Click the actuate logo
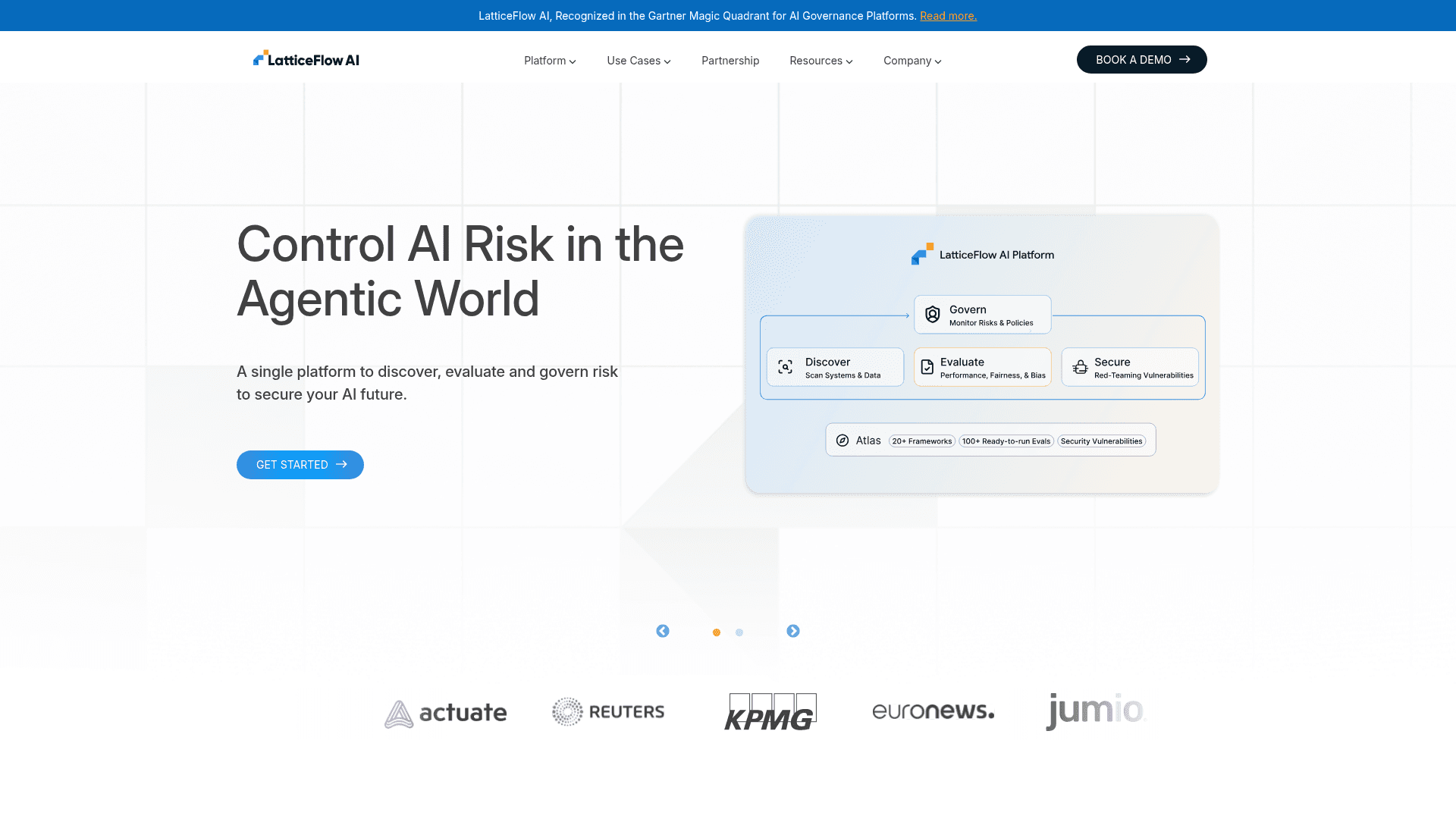This screenshot has width=1456, height=819. pos(445,714)
